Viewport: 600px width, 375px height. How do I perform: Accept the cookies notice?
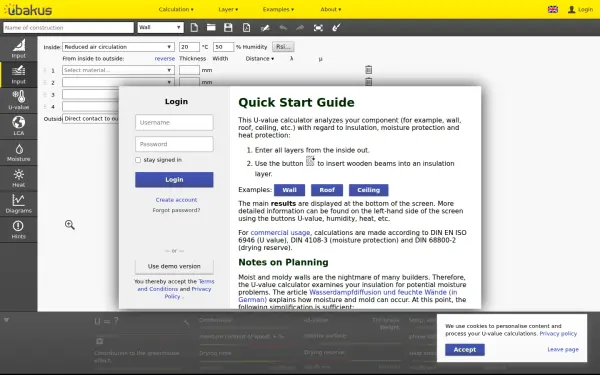click(x=465, y=349)
